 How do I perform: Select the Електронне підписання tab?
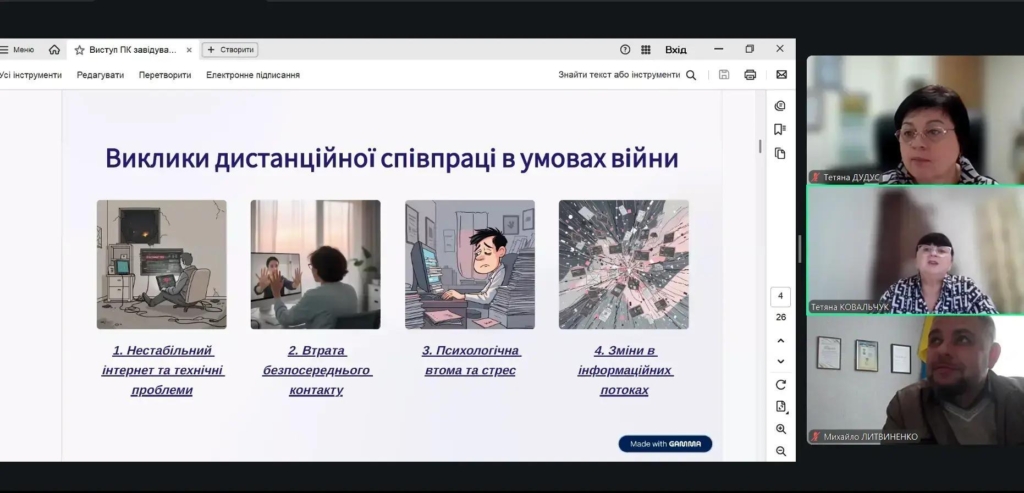(253, 75)
